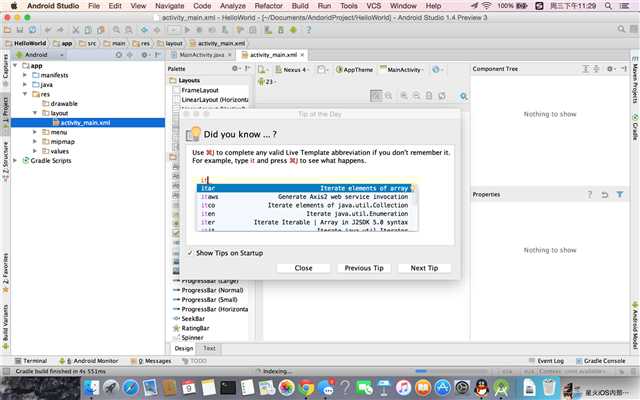Select activity_main.xml in project tree

88,122
